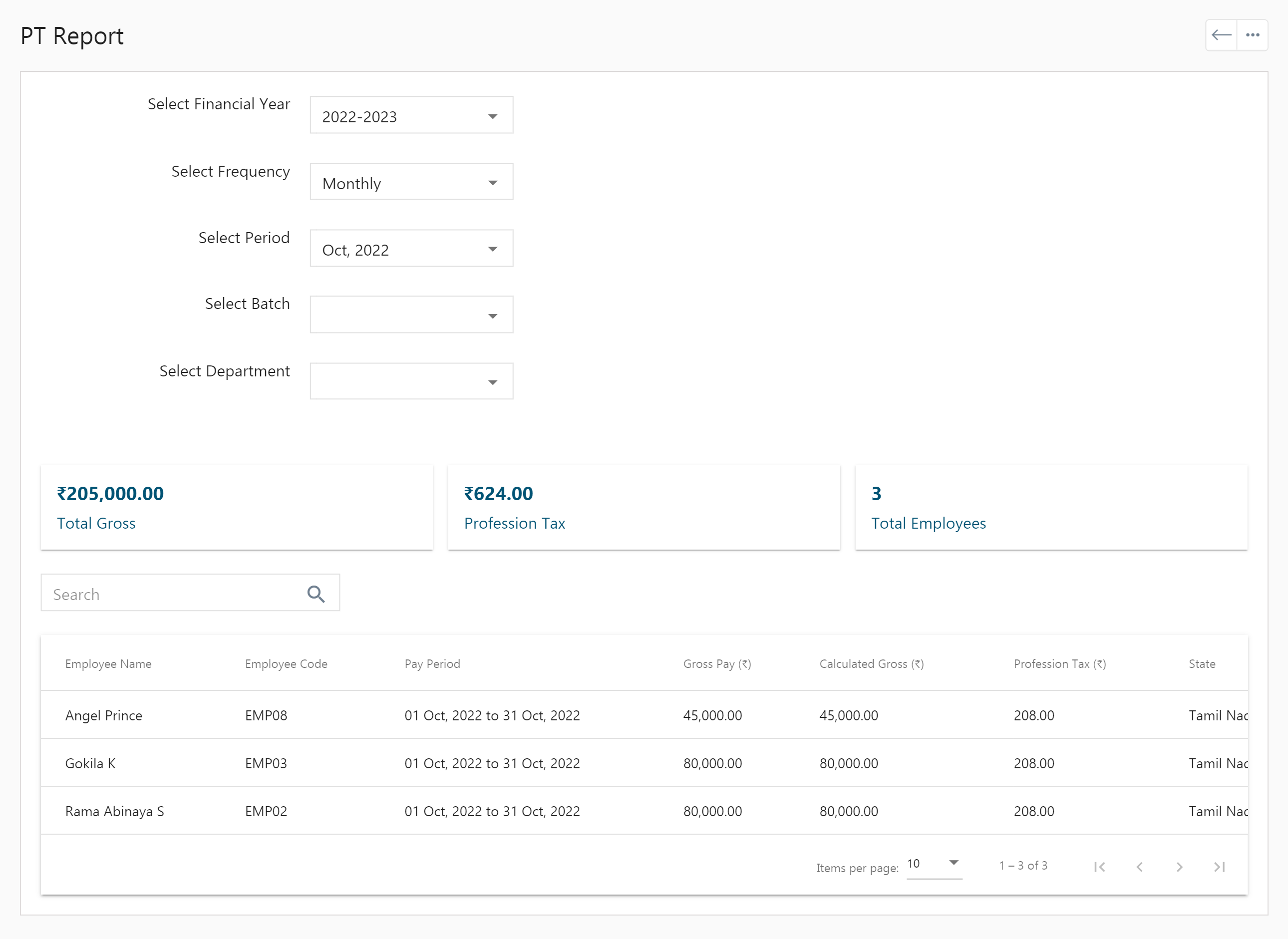
Task: Click the PT Report page title
Action: [72, 36]
